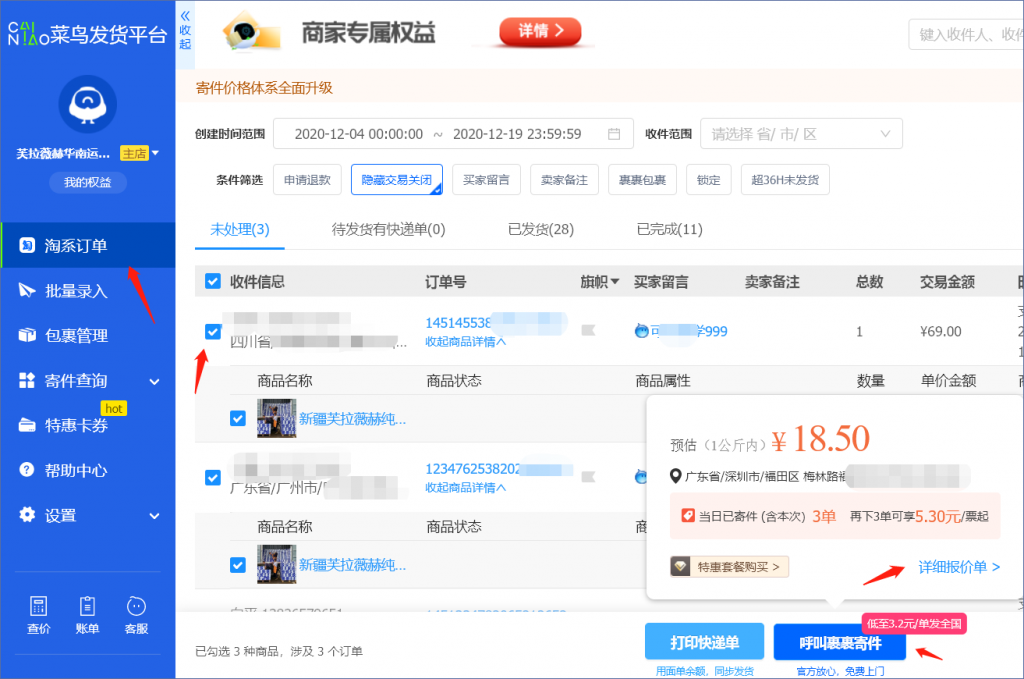Image resolution: width=1024 pixels, height=679 pixels.
Task: Toggle the select-all checkbox next to 收件信息
Action: click(213, 281)
